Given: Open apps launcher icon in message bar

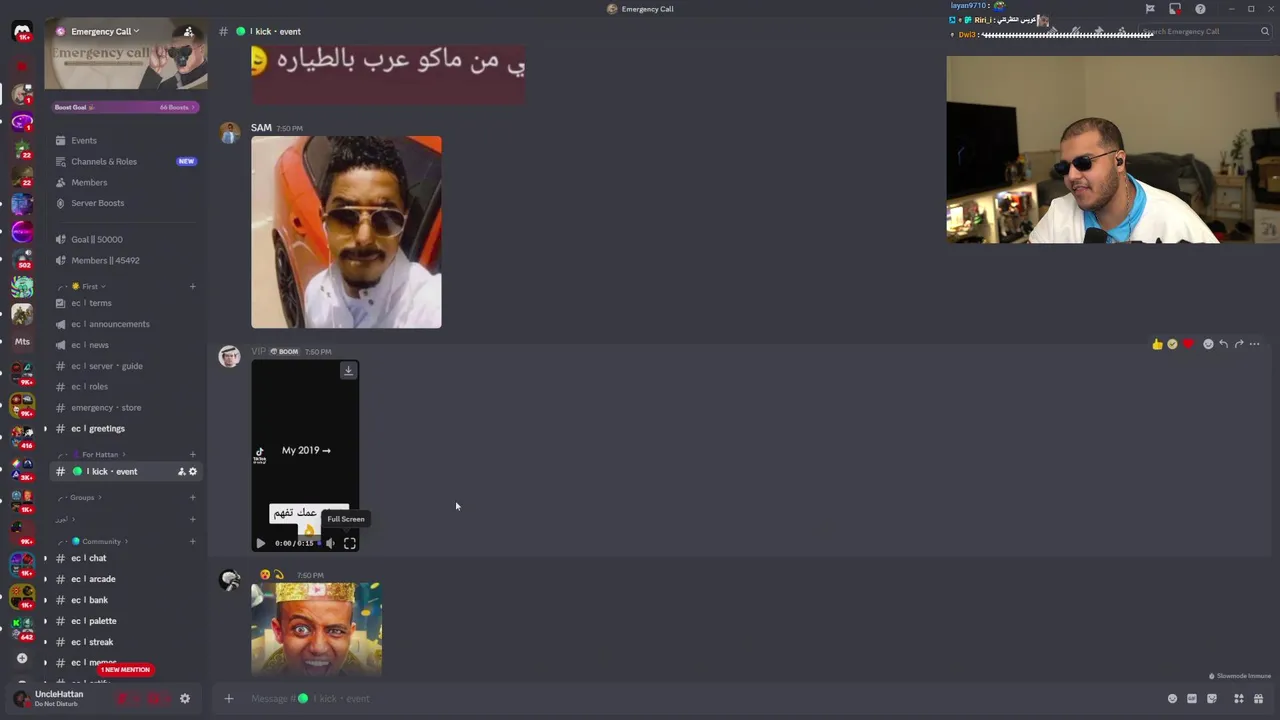Looking at the screenshot, I should 1238,698.
